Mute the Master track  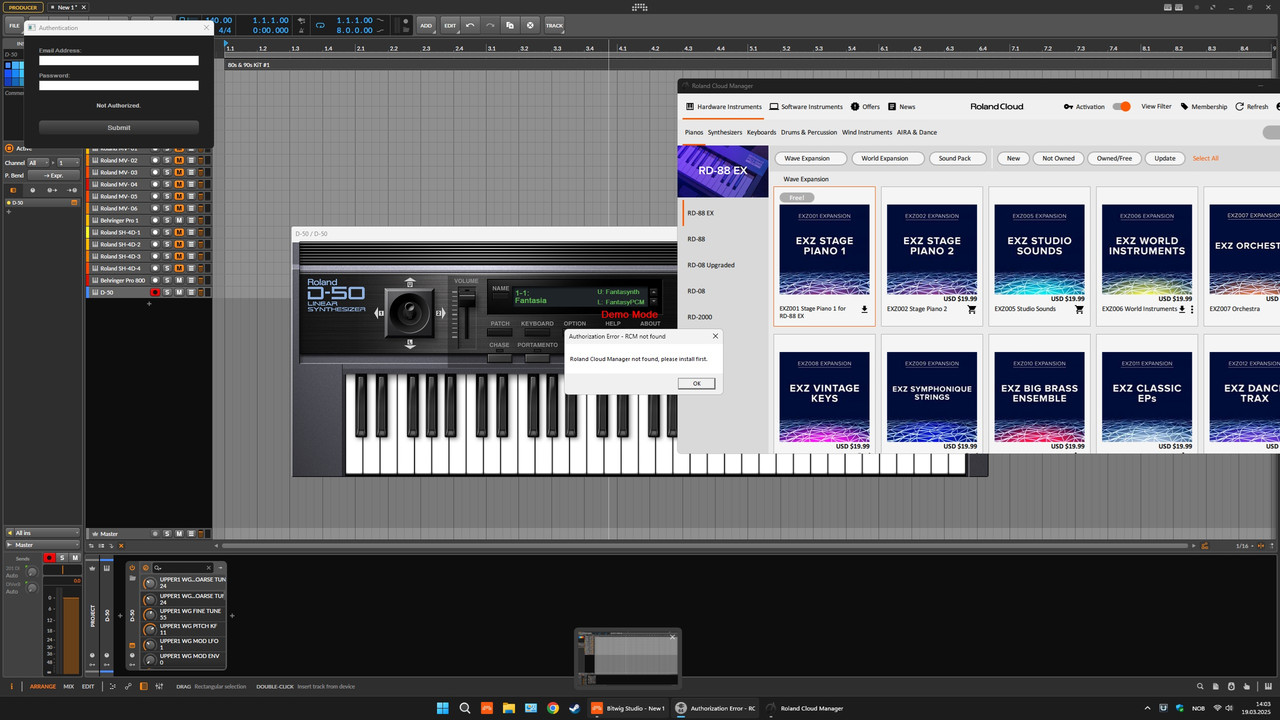(x=179, y=534)
